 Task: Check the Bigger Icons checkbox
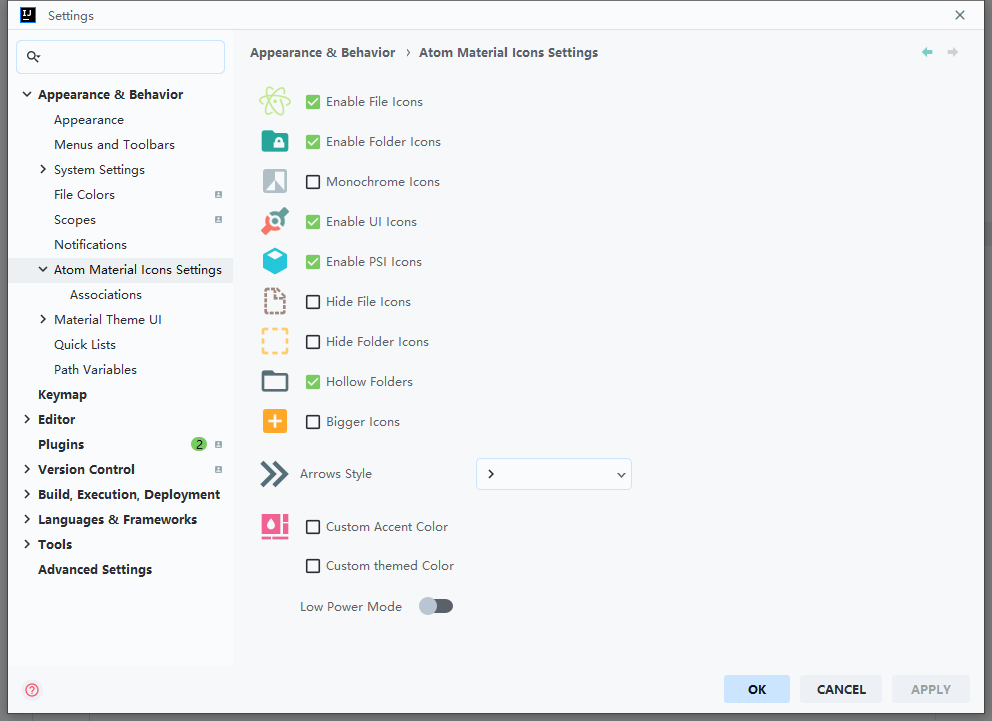313,422
